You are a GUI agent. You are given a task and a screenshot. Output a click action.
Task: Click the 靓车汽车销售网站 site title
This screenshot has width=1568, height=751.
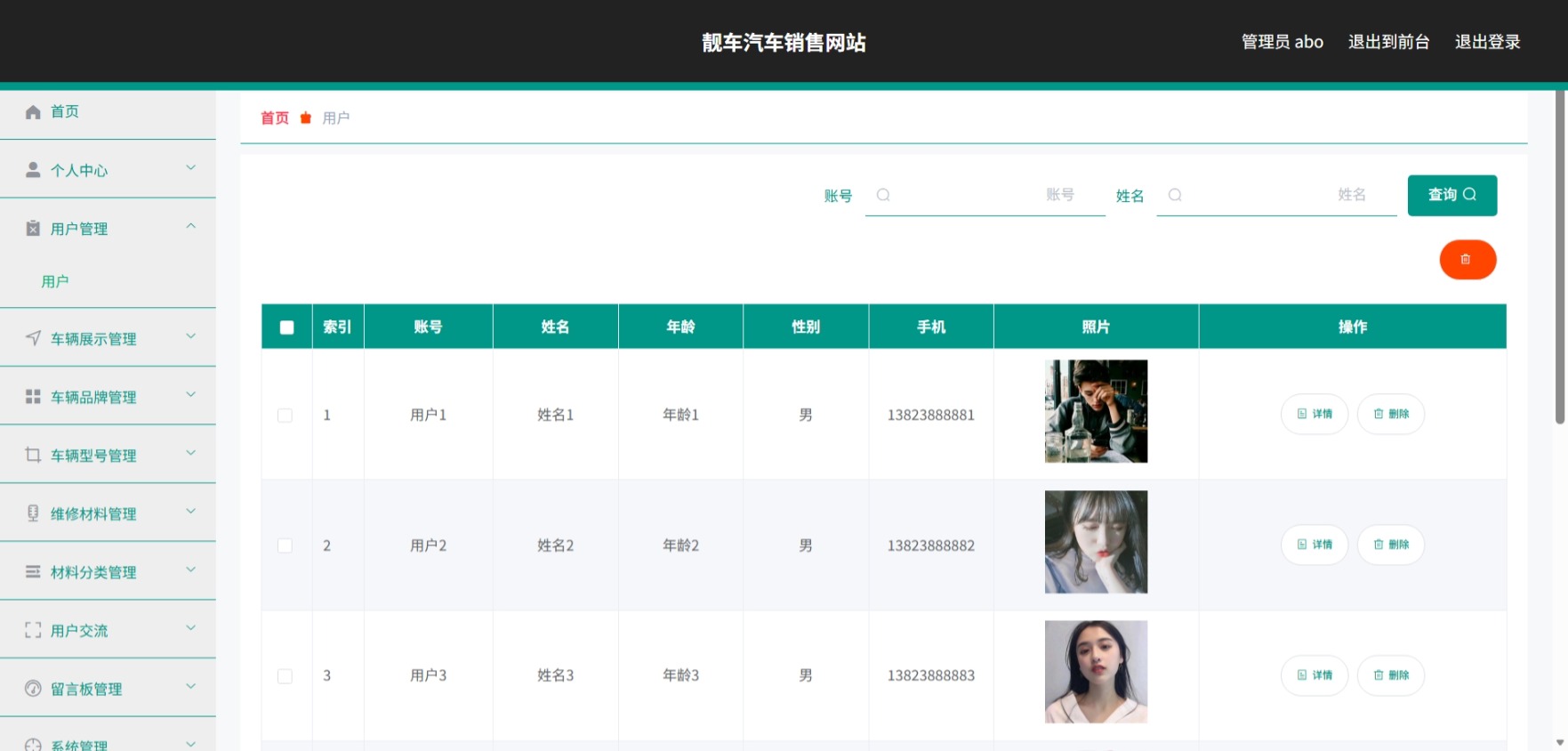pos(784,43)
